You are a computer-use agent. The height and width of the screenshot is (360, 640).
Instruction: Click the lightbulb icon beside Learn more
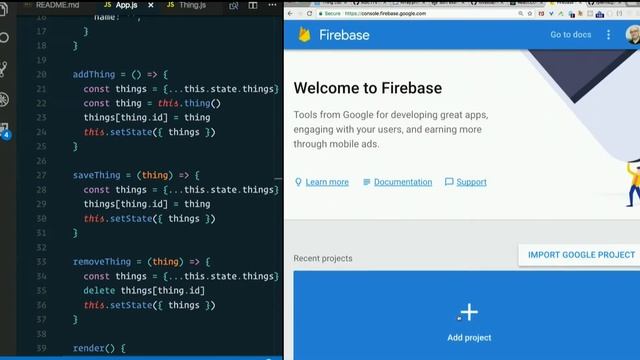click(298, 182)
